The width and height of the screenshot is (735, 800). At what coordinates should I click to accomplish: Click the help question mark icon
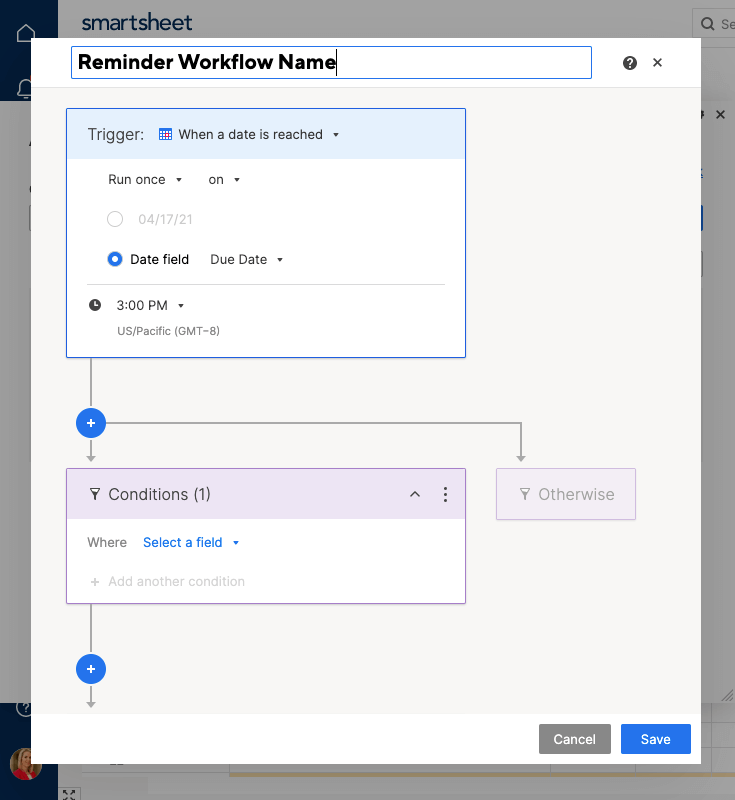click(x=630, y=63)
